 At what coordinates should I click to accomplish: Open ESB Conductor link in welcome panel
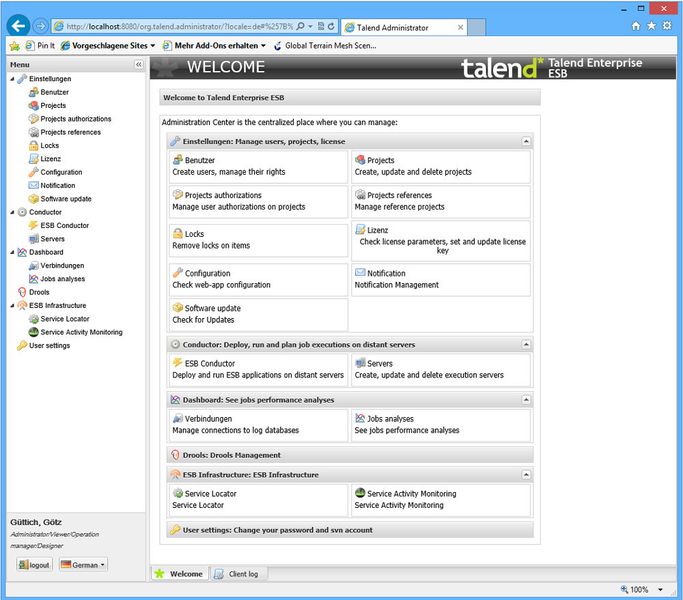click(210, 363)
